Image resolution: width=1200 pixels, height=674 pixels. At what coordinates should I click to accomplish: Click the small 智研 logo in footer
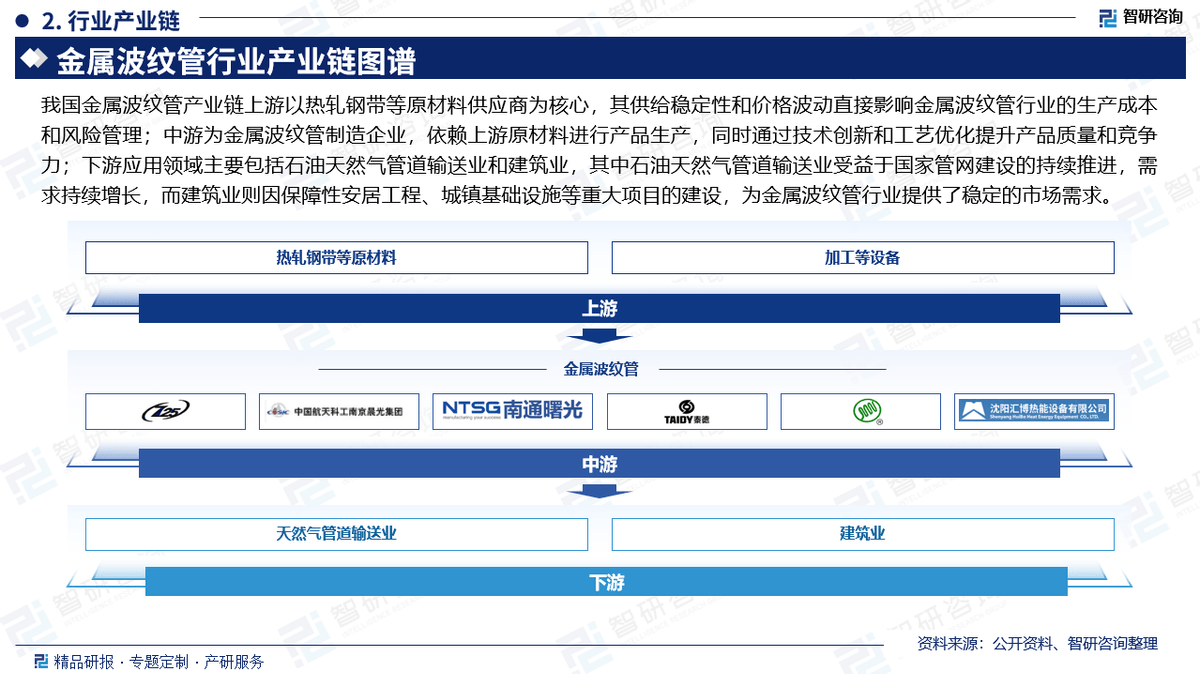pyautogui.click(x=40, y=660)
